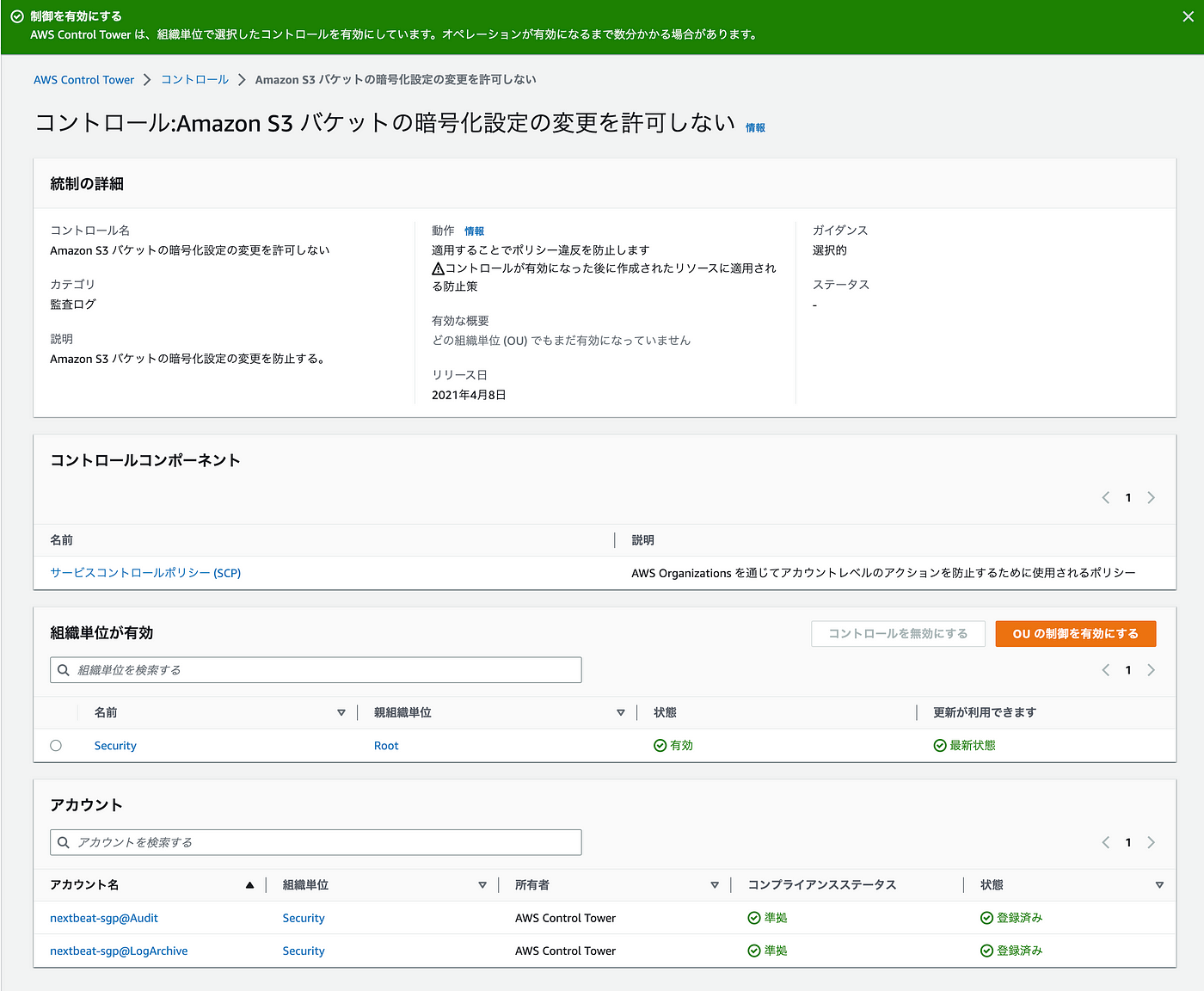
Task: Click the 選択的 guidance value
Action: coord(830,250)
